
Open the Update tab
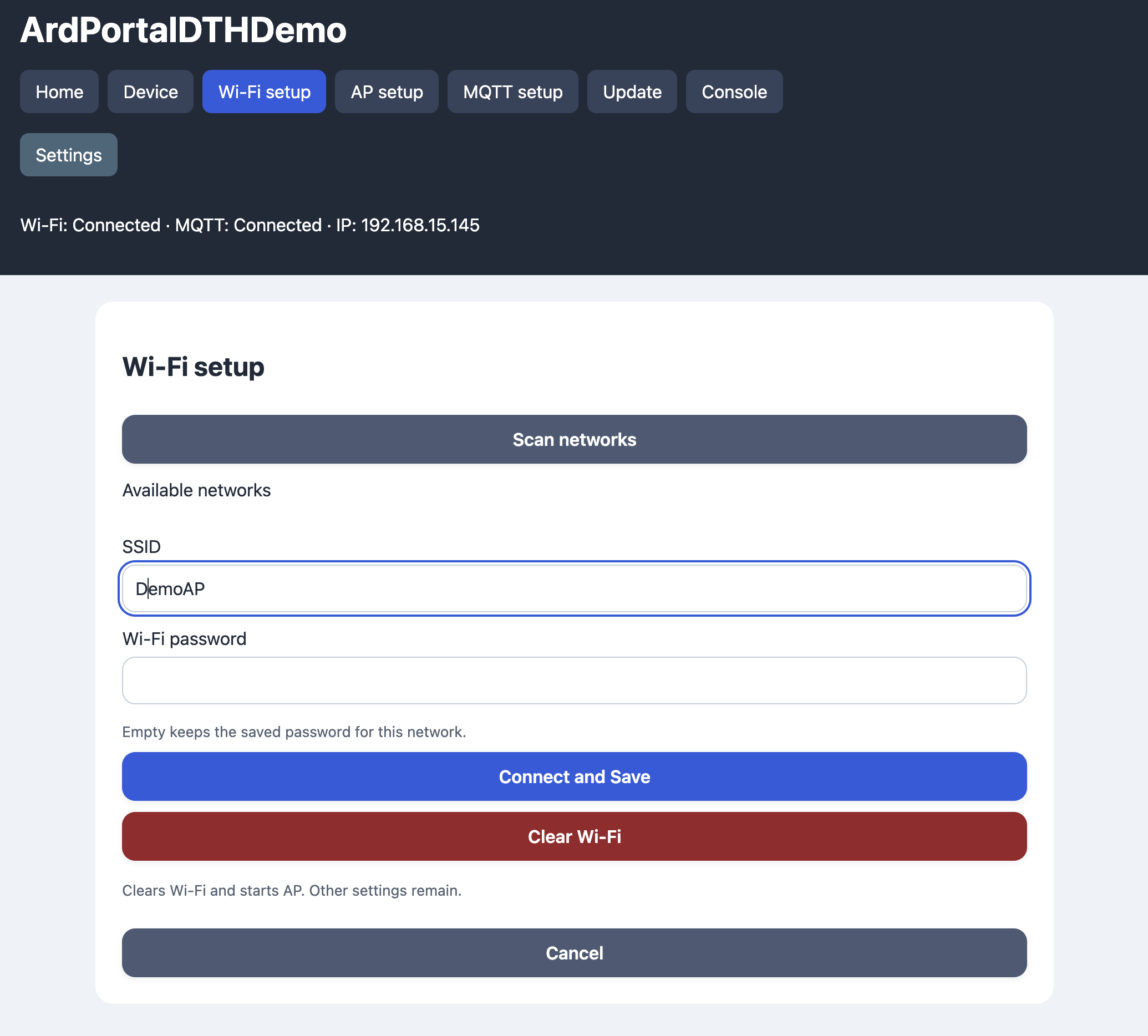(x=632, y=92)
